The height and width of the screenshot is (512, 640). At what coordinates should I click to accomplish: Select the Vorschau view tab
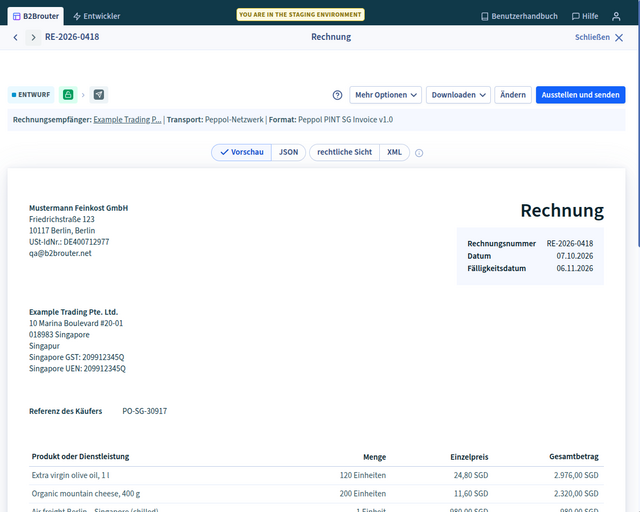coord(242,152)
